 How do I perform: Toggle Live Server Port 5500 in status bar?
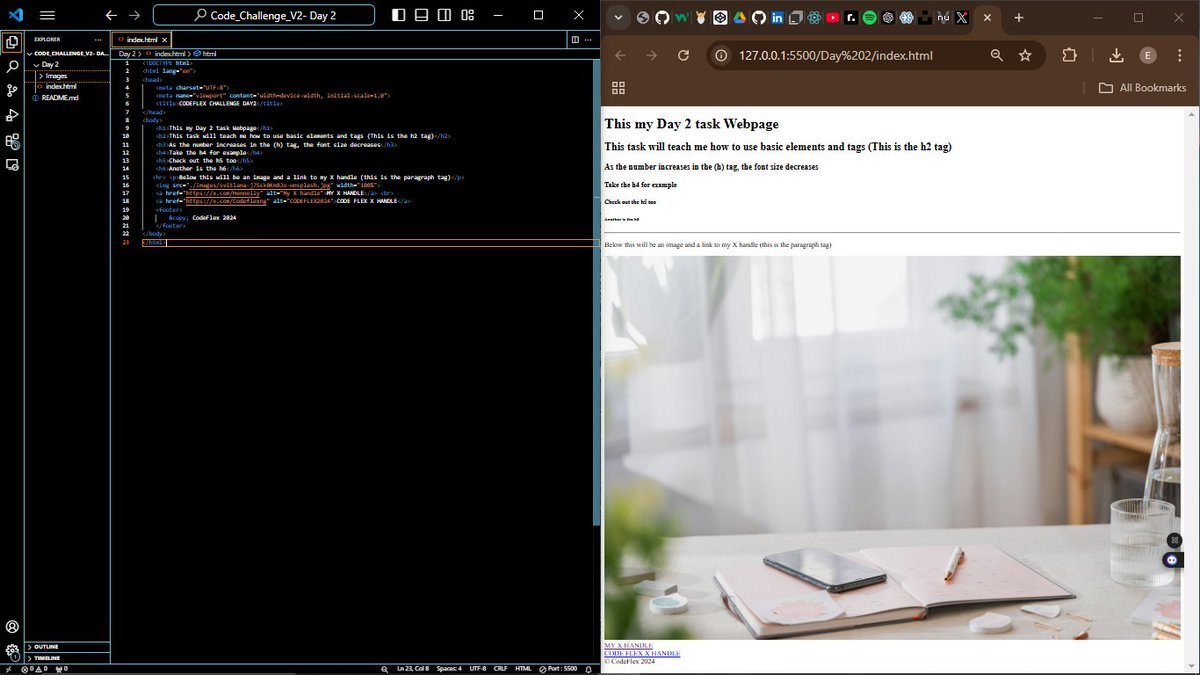coord(558,668)
